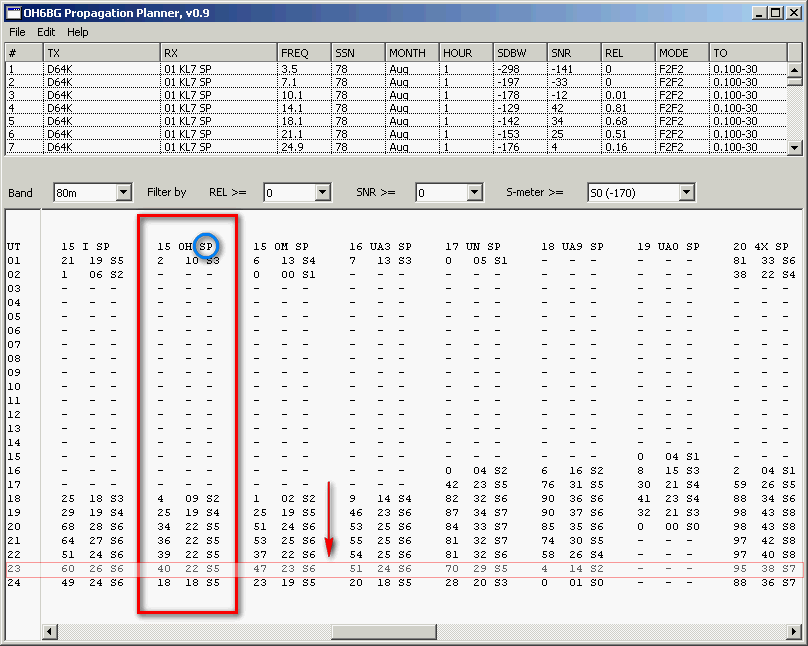This screenshot has height=646, width=808.
Task: Click the SNR value -141
Action: [563, 69]
